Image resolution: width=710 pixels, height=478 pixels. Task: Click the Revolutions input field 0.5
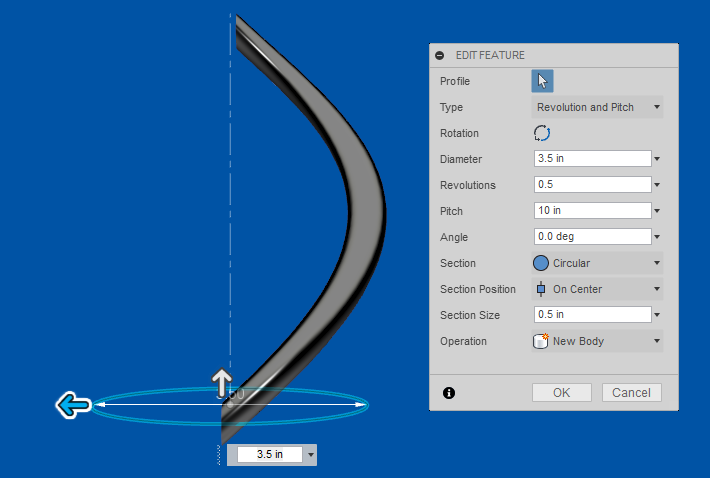(592, 184)
